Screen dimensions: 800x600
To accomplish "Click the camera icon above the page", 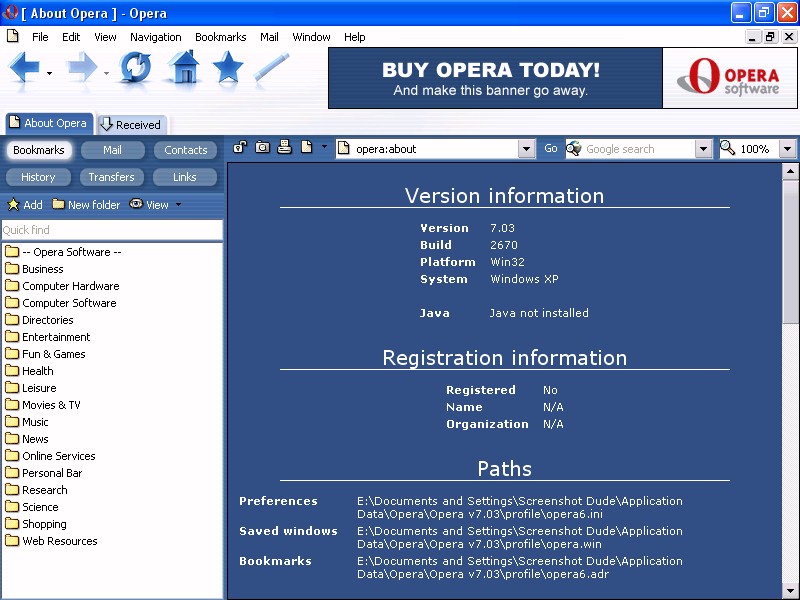I will tap(262, 148).
